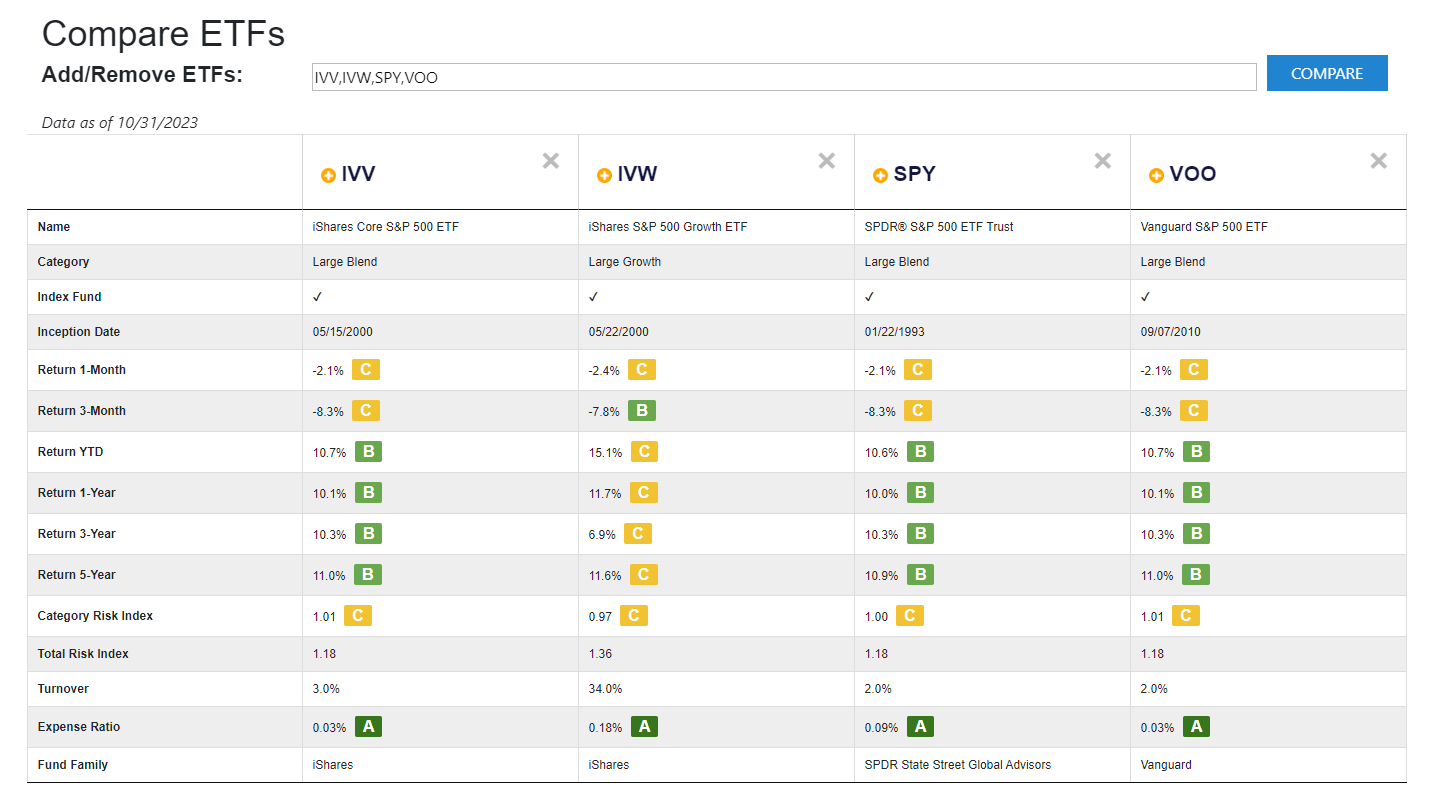Click VOO inception date 09/07/2010
The height and width of the screenshot is (805, 1431).
pos(1171,332)
